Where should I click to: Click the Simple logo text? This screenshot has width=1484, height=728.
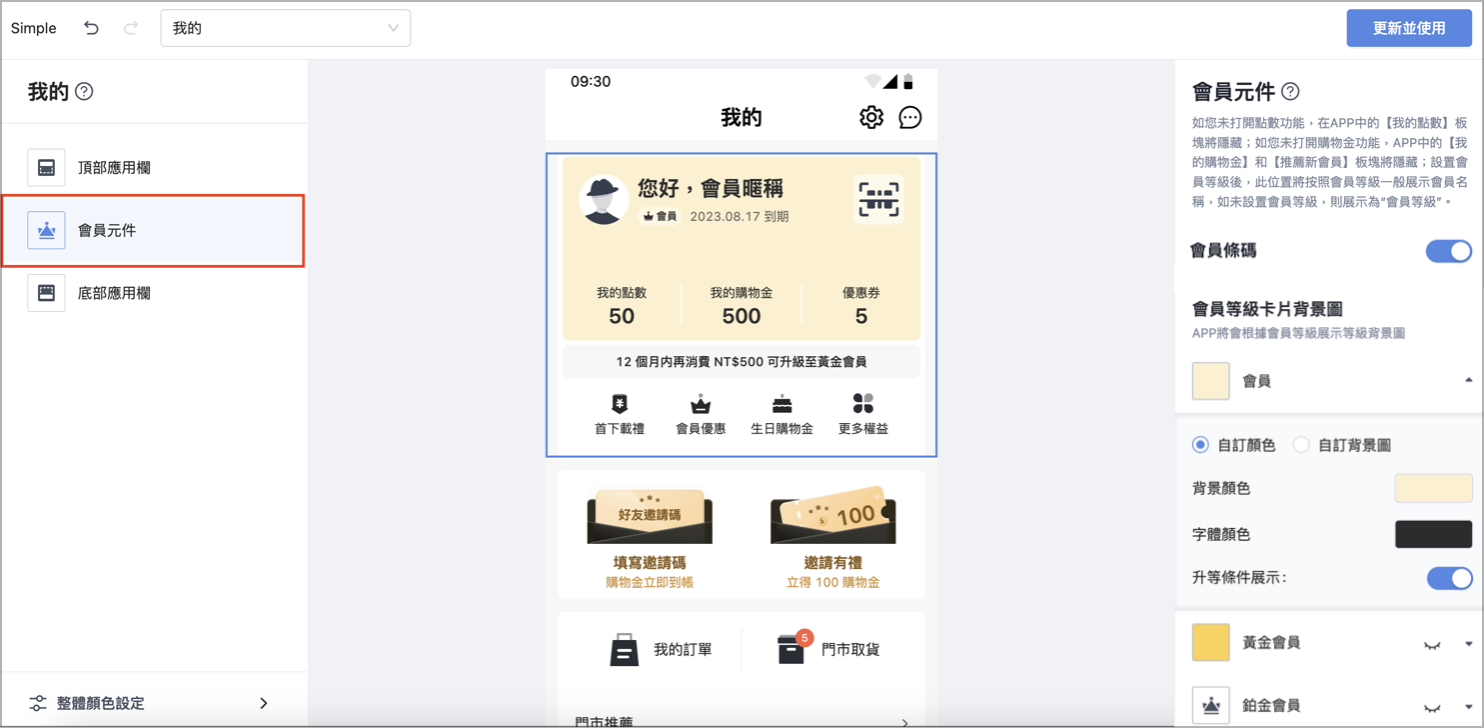point(34,28)
